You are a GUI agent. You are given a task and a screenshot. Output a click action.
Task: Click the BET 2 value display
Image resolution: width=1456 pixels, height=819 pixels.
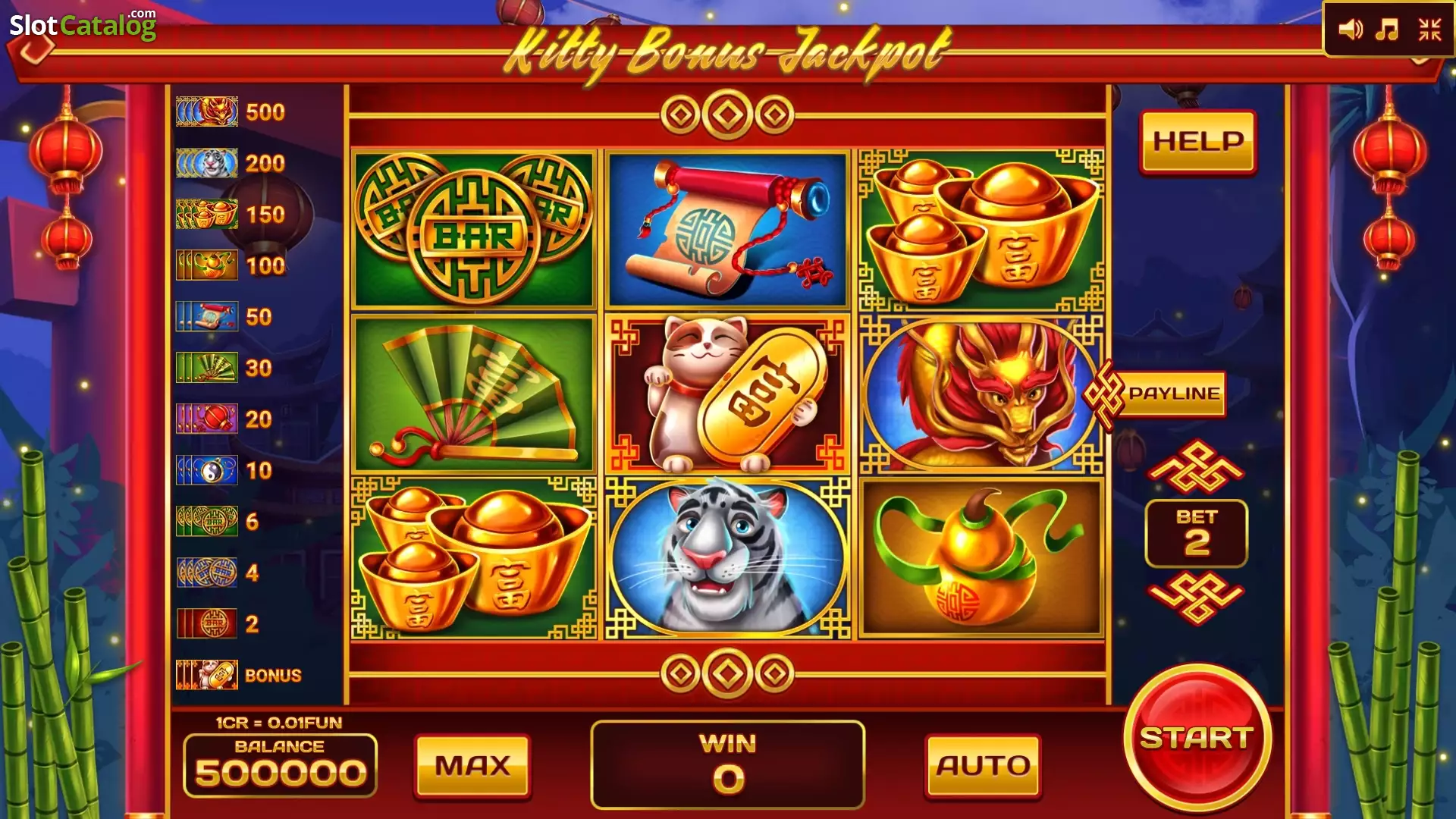1196,533
